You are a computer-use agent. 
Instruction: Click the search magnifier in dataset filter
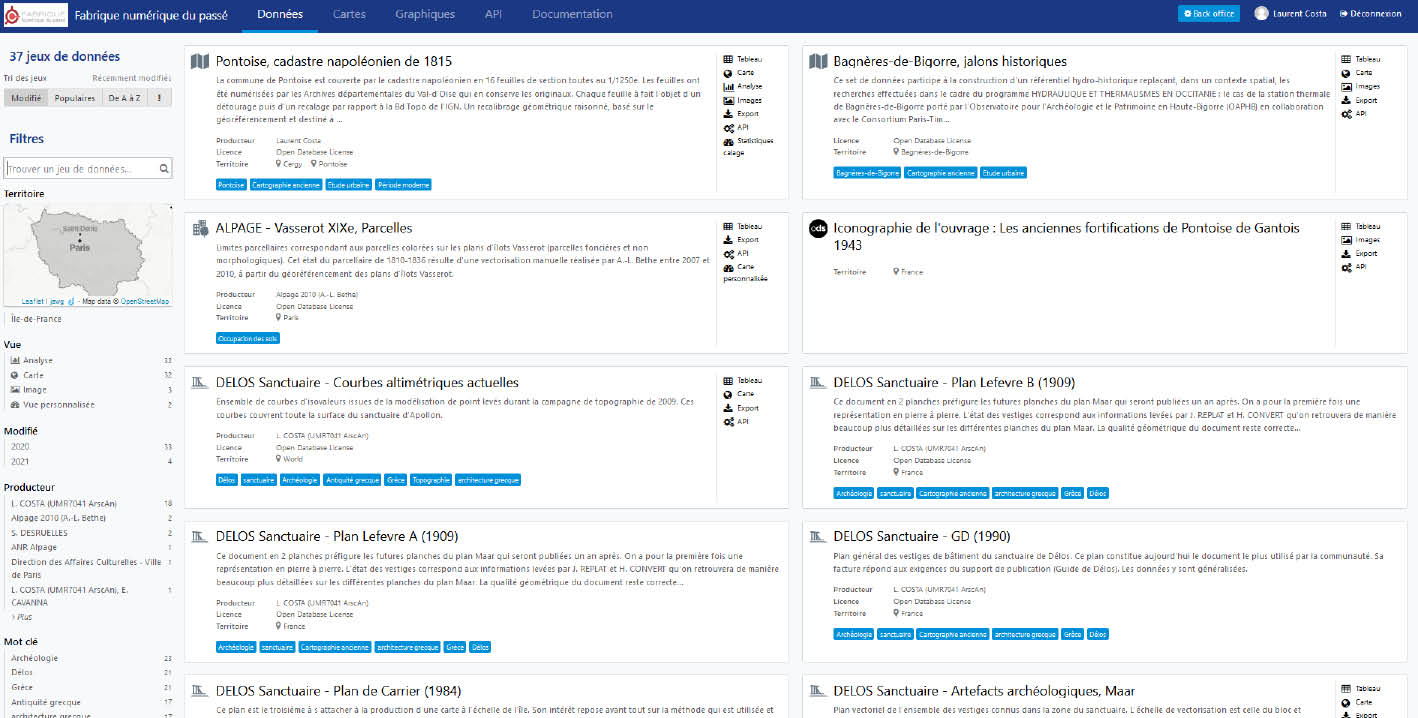(x=164, y=169)
